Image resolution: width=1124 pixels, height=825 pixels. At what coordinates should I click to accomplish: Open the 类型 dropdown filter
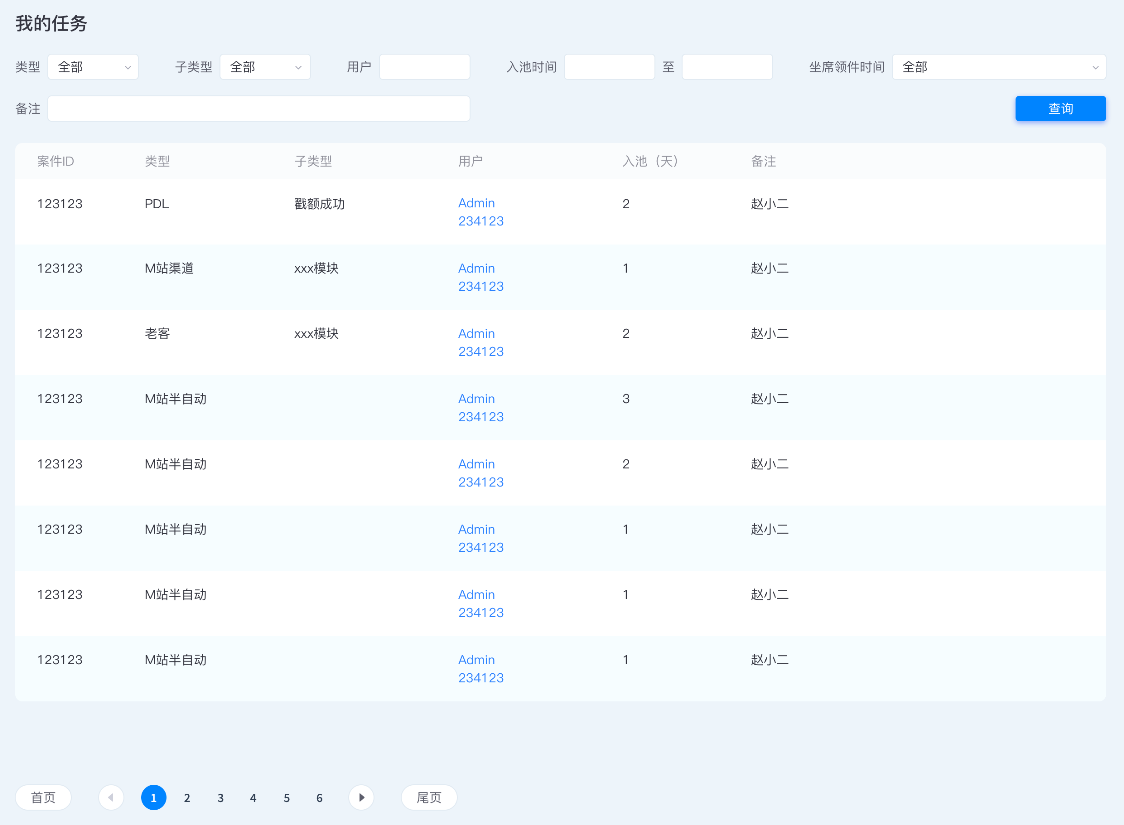pyautogui.click(x=93, y=67)
